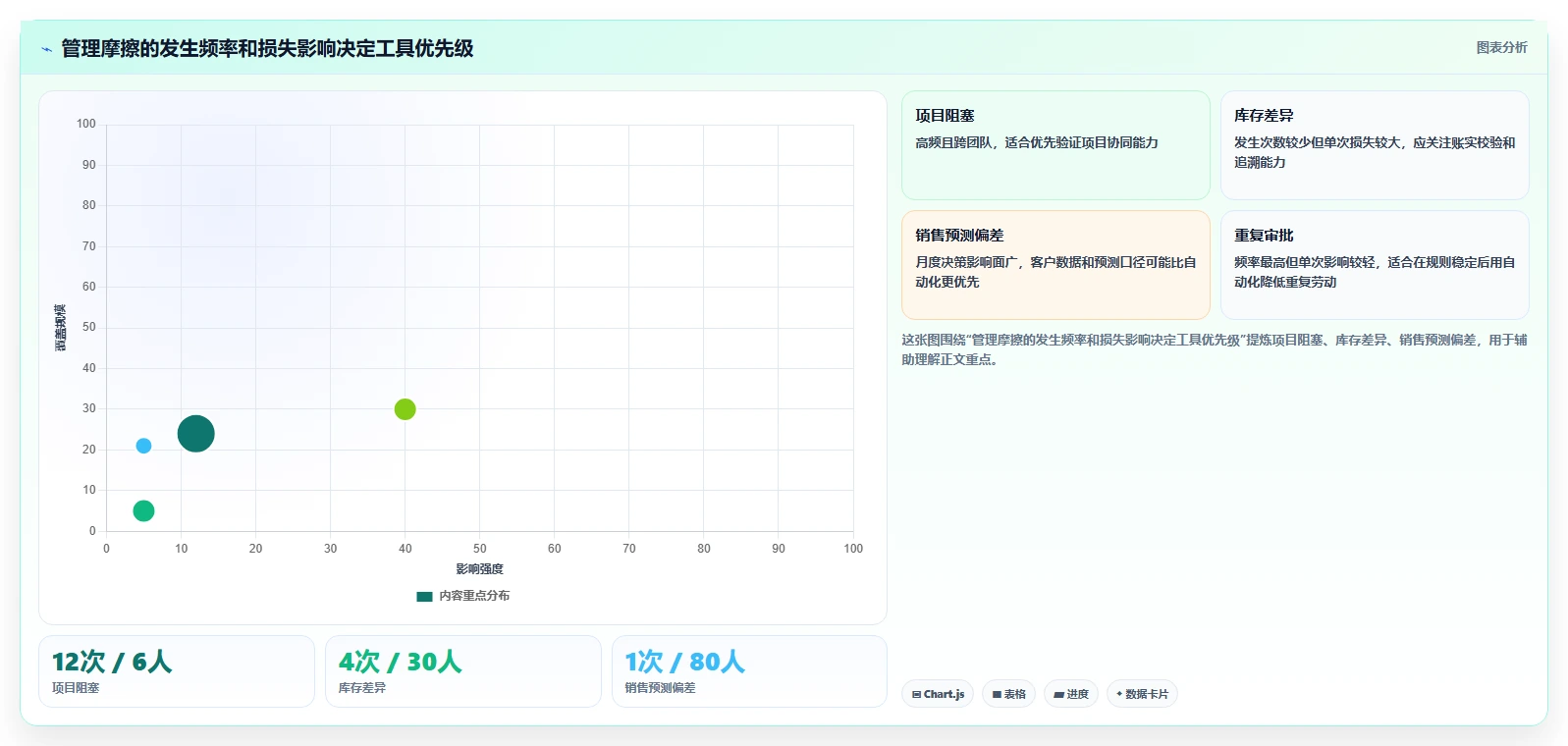The image size is (1568, 746).
Task: Click the 表格 tag chip
Action: [x=1008, y=694]
